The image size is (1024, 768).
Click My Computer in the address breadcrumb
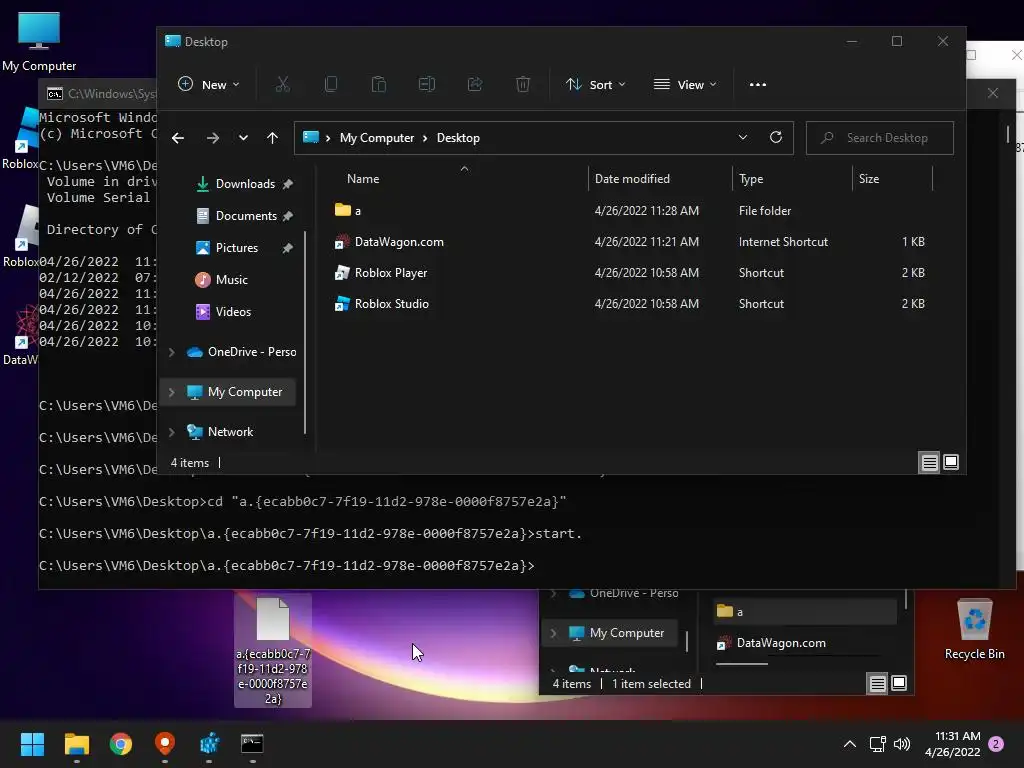pos(377,138)
